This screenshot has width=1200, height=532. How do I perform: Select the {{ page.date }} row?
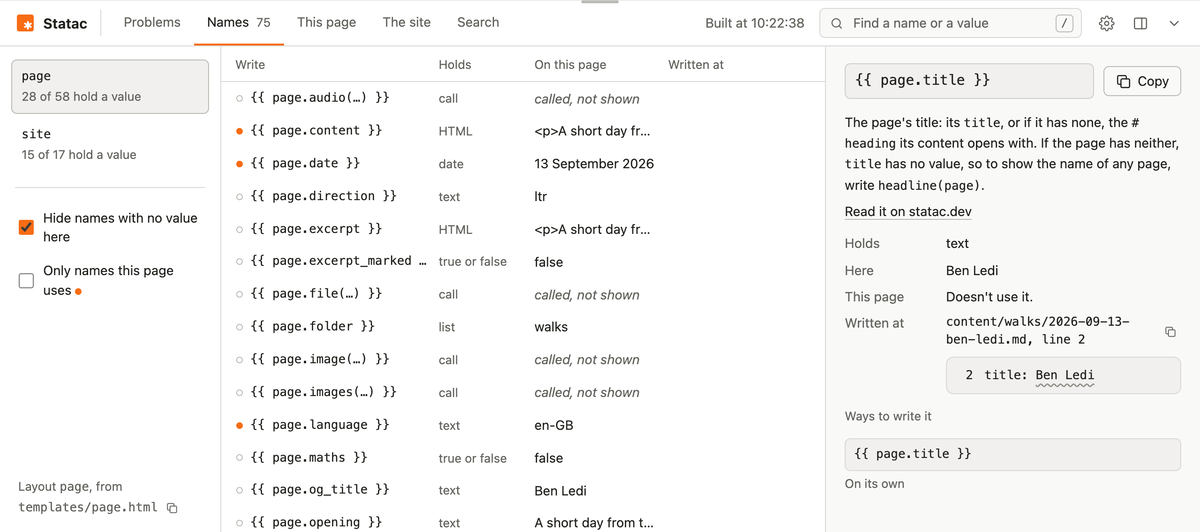pyautogui.click(x=523, y=163)
